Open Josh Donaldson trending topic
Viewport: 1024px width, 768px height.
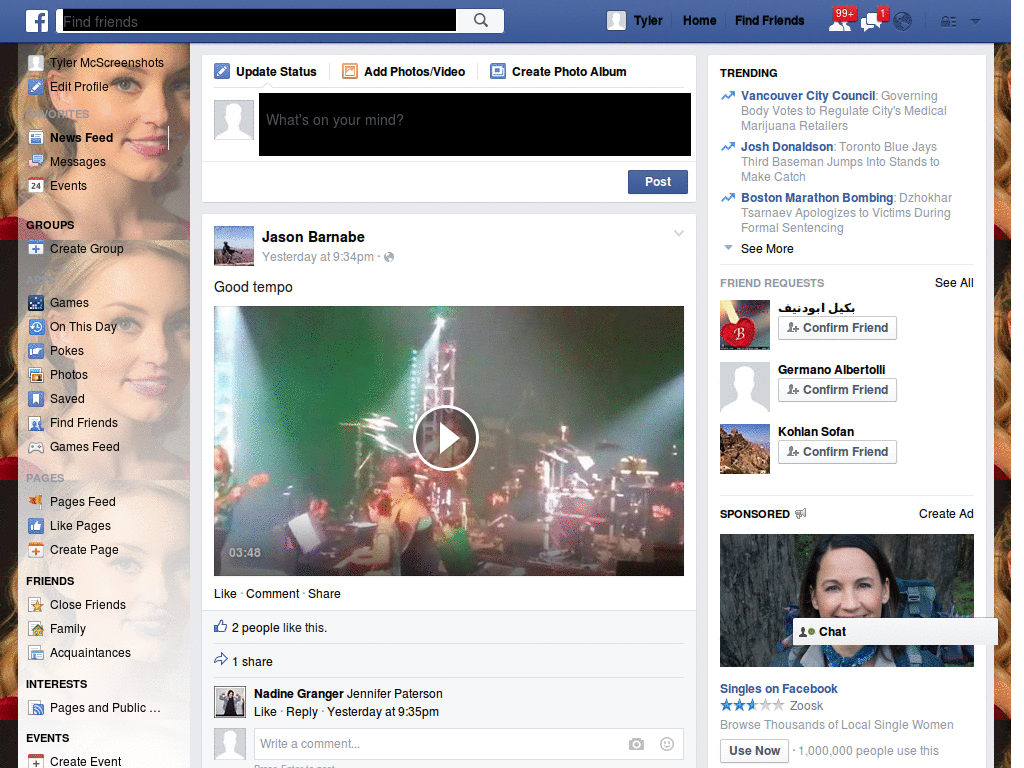(x=786, y=147)
